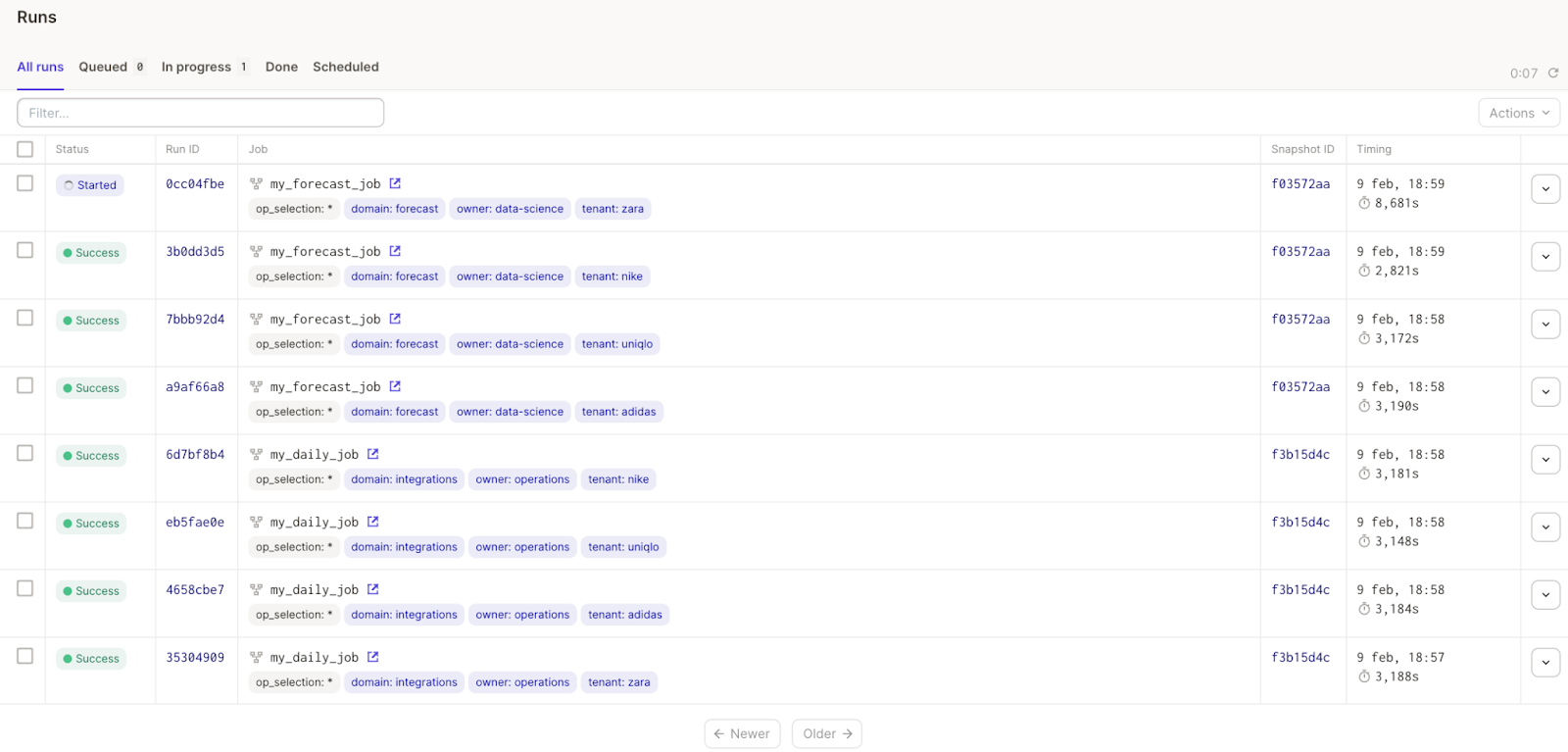Open snapshot f3b15d4c for run 6d7bf8b4
1568x752 pixels.
1300,454
